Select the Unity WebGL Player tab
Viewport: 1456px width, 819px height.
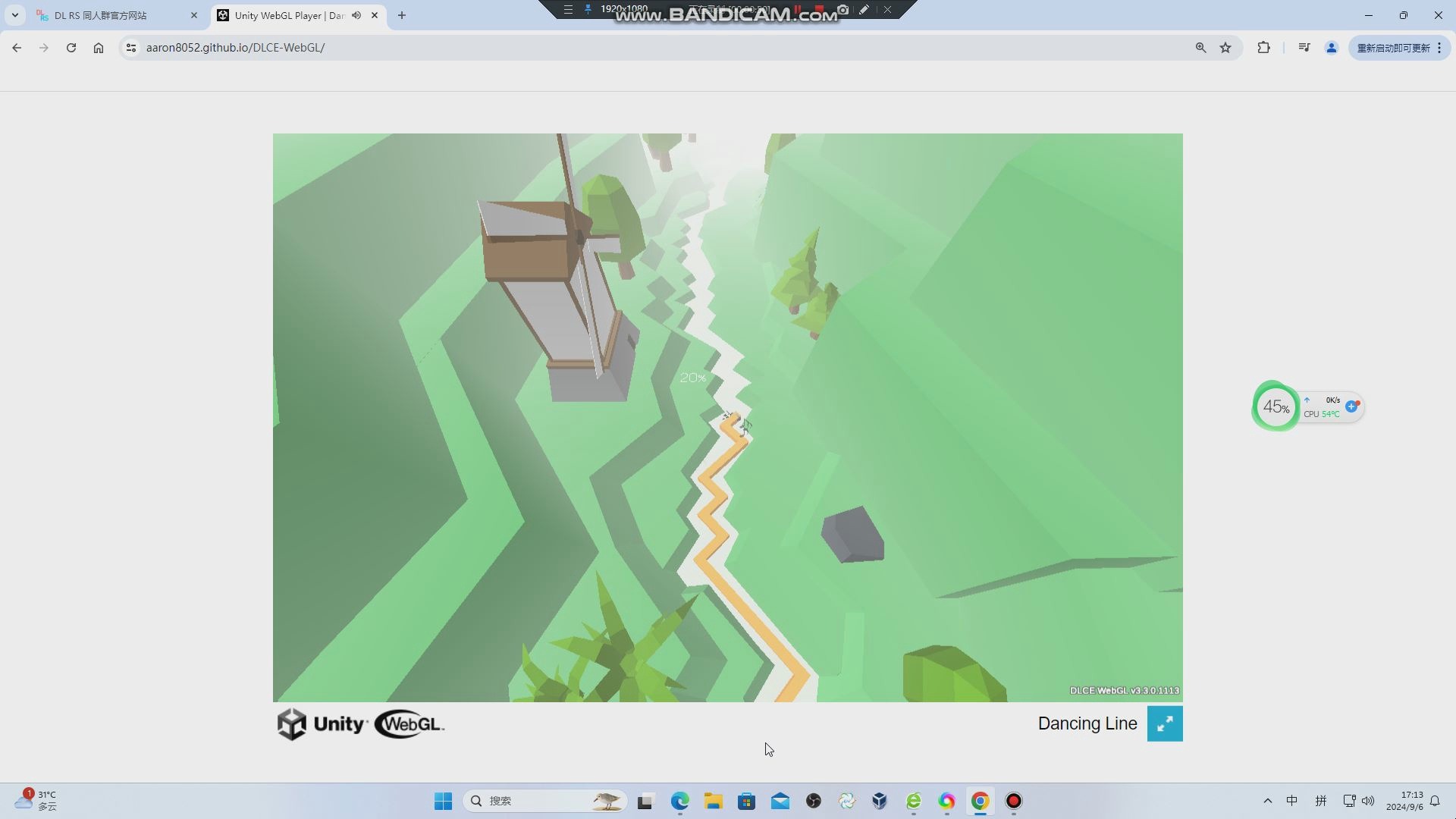[288, 15]
